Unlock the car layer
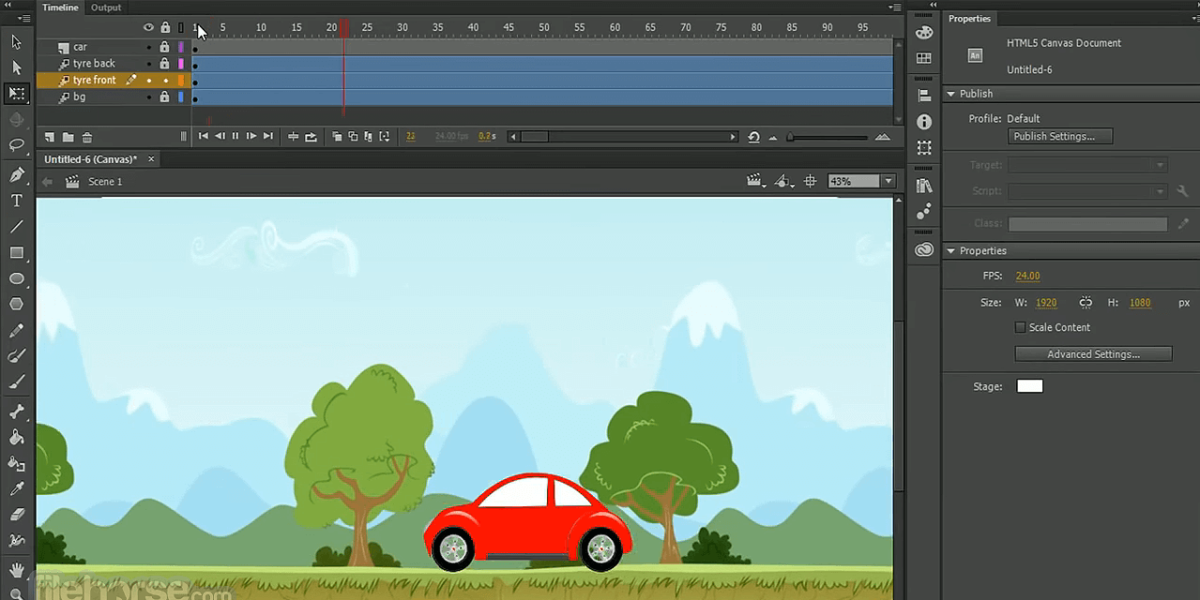This screenshot has height=600, width=1200. (165, 47)
